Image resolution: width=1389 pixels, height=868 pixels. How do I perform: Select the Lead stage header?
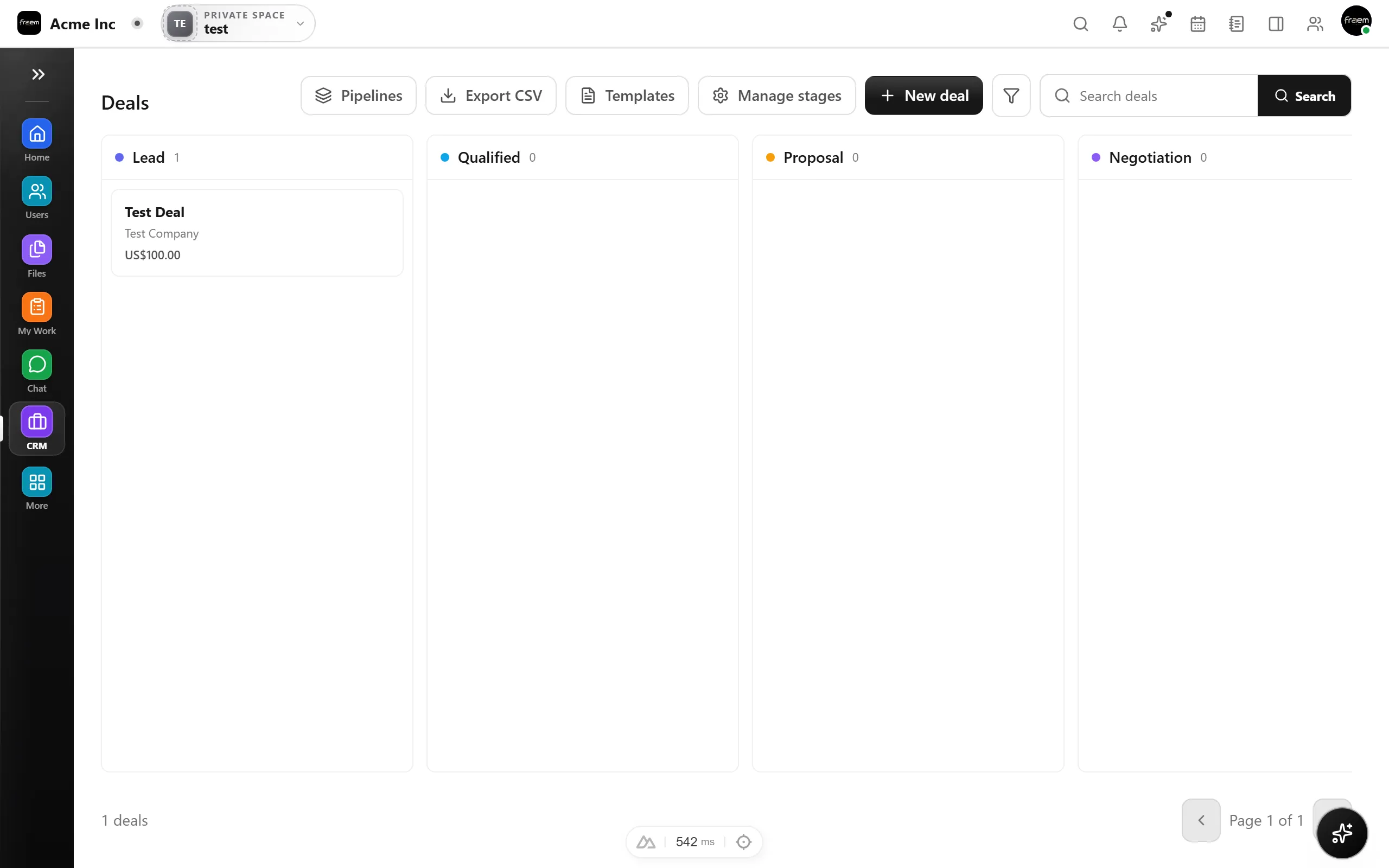pyautogui.click(x=257, y=157)
